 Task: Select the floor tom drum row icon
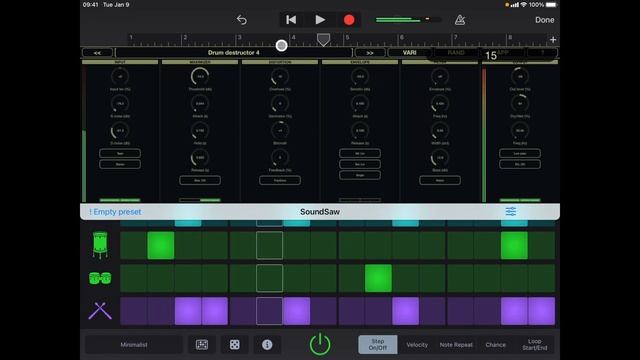pyautogui.click(x=100, y=245)
